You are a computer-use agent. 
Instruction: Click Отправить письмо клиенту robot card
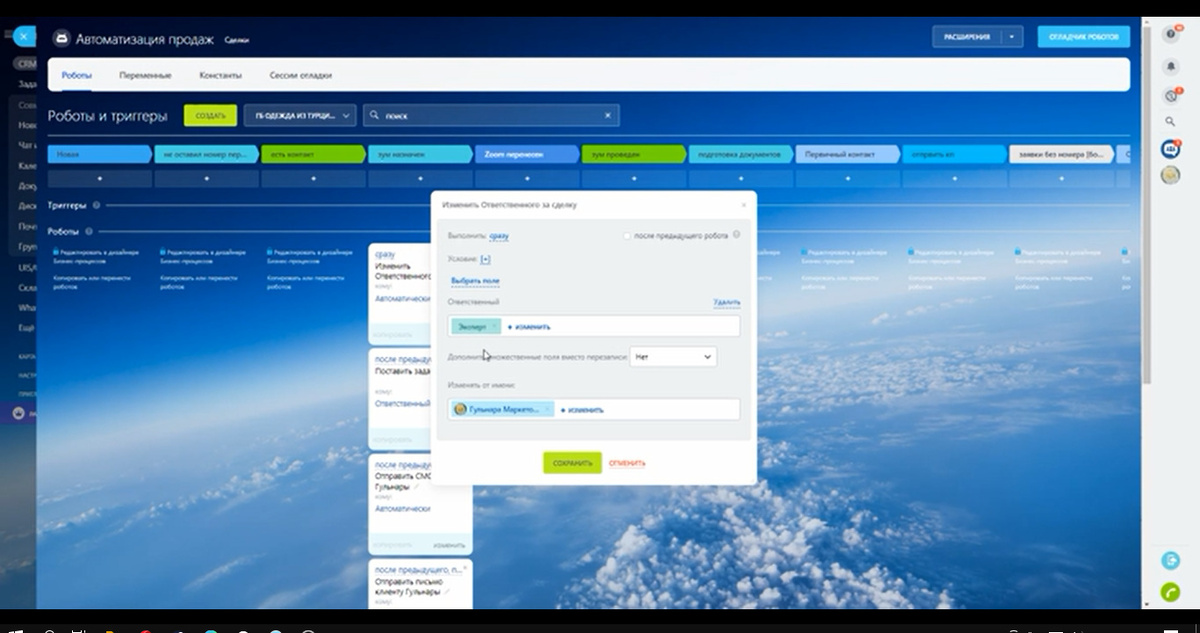point(420,583)
